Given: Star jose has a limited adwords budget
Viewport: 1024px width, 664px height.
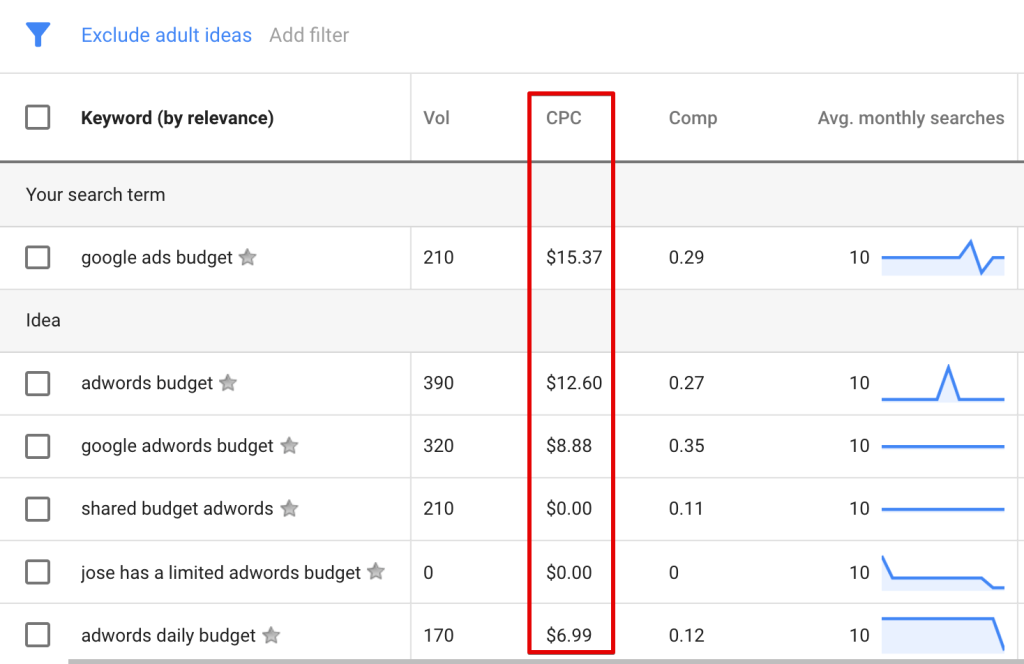Looking at the screenshot, I should coord(376,571).
